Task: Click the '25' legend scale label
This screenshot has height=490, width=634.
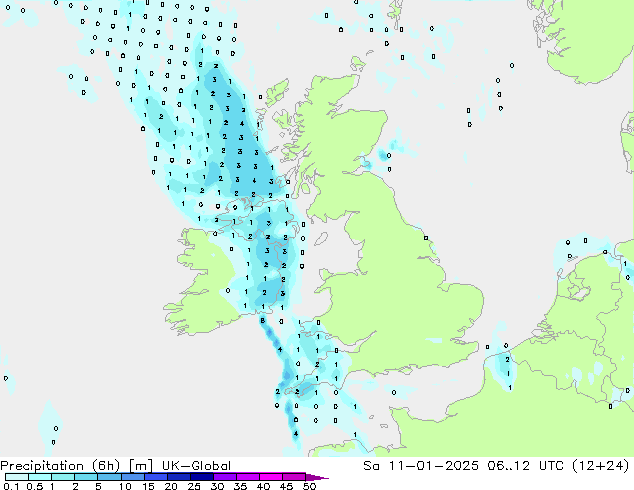Action: point(194,486)
